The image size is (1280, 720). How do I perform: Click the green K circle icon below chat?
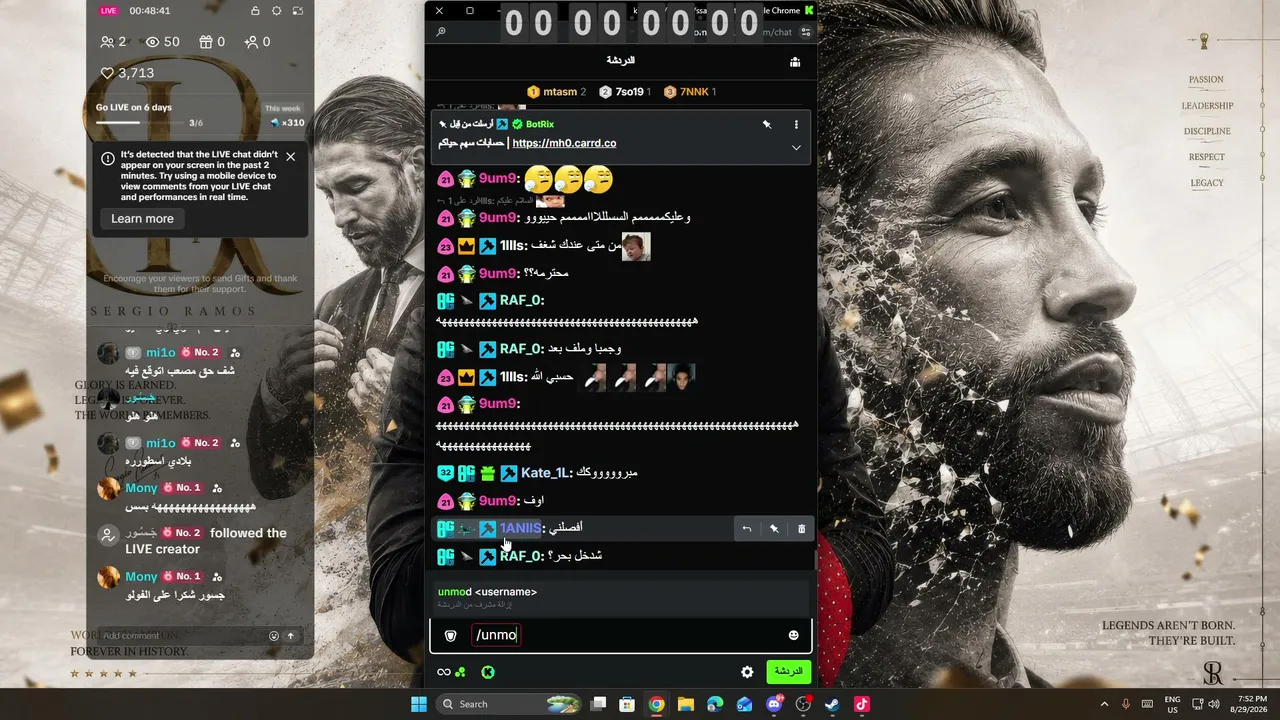(488, 672)
